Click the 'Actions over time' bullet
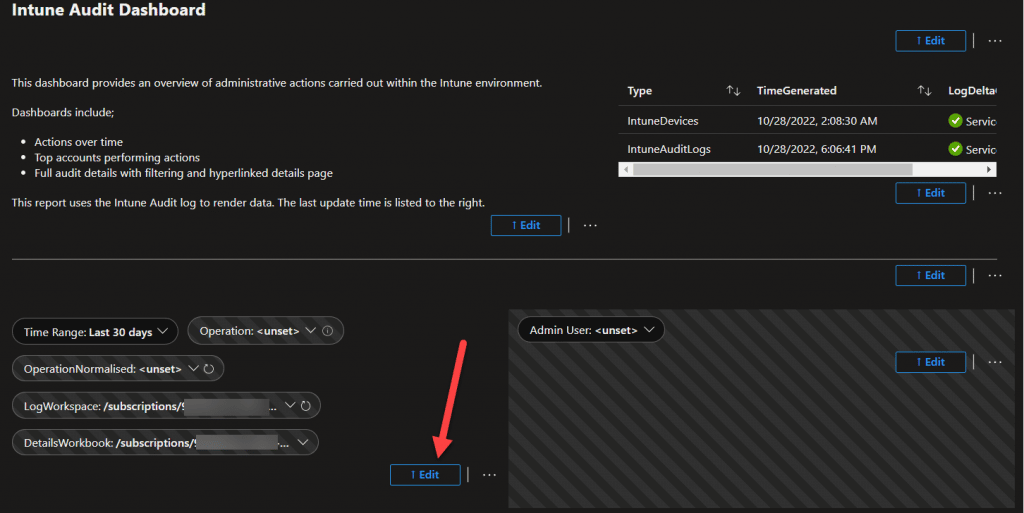1024x513 pixels. click(x=78, y=142)
